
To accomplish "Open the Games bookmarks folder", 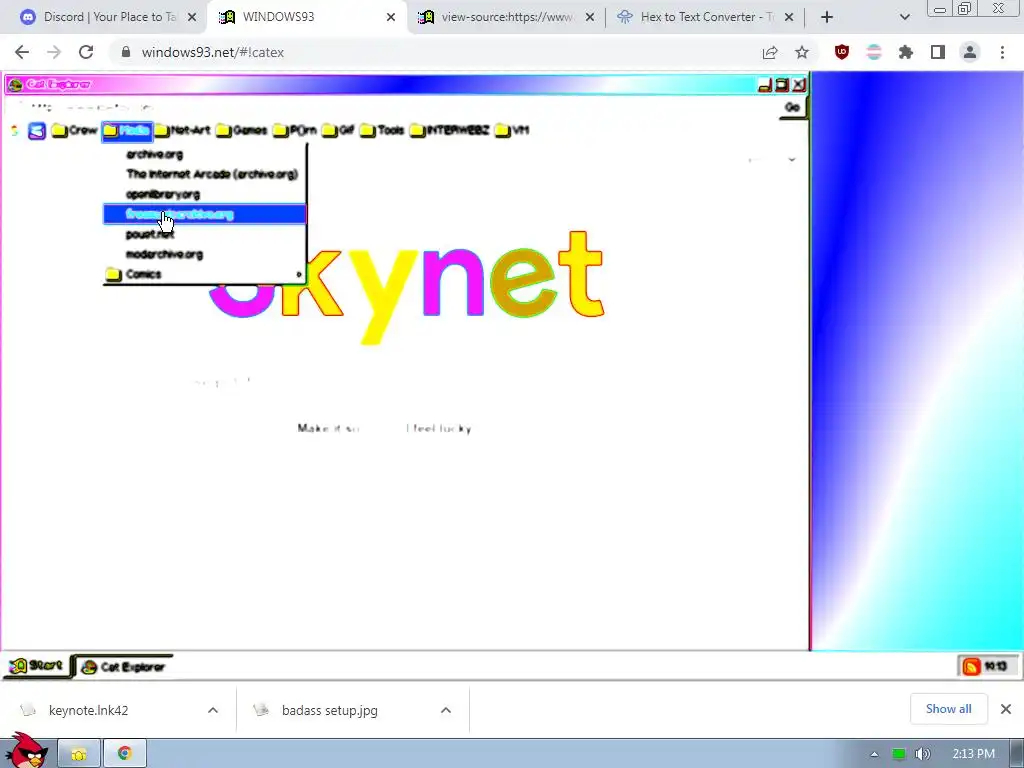I will tap(242, 131).
